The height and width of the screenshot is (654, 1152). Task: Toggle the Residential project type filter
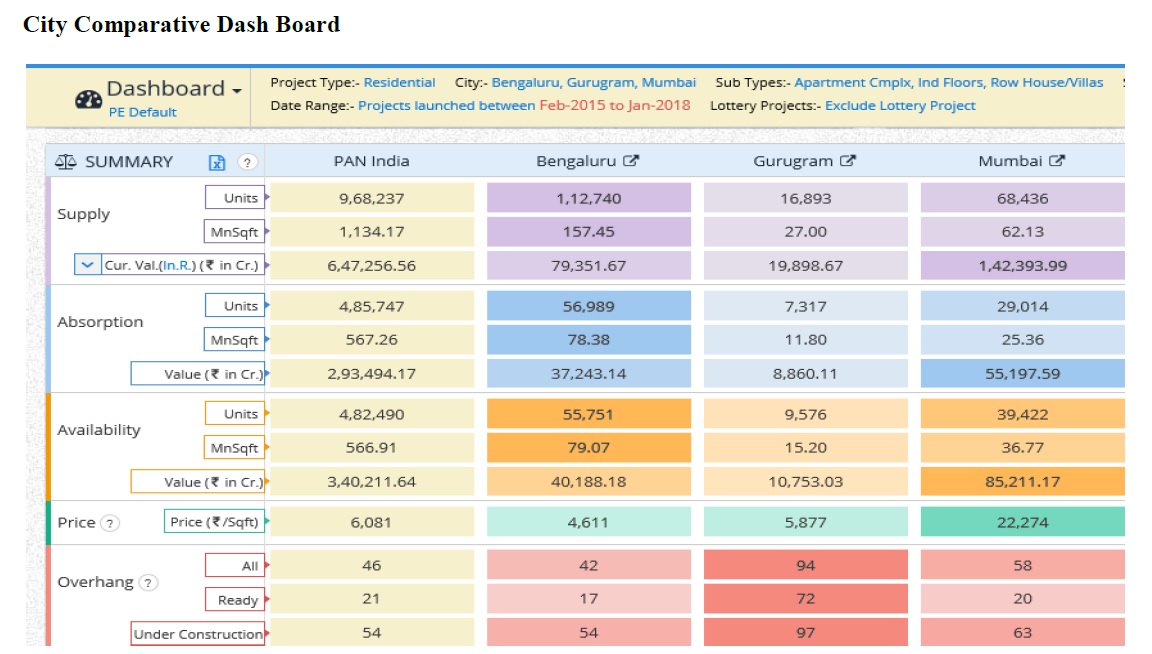[400, 82]
